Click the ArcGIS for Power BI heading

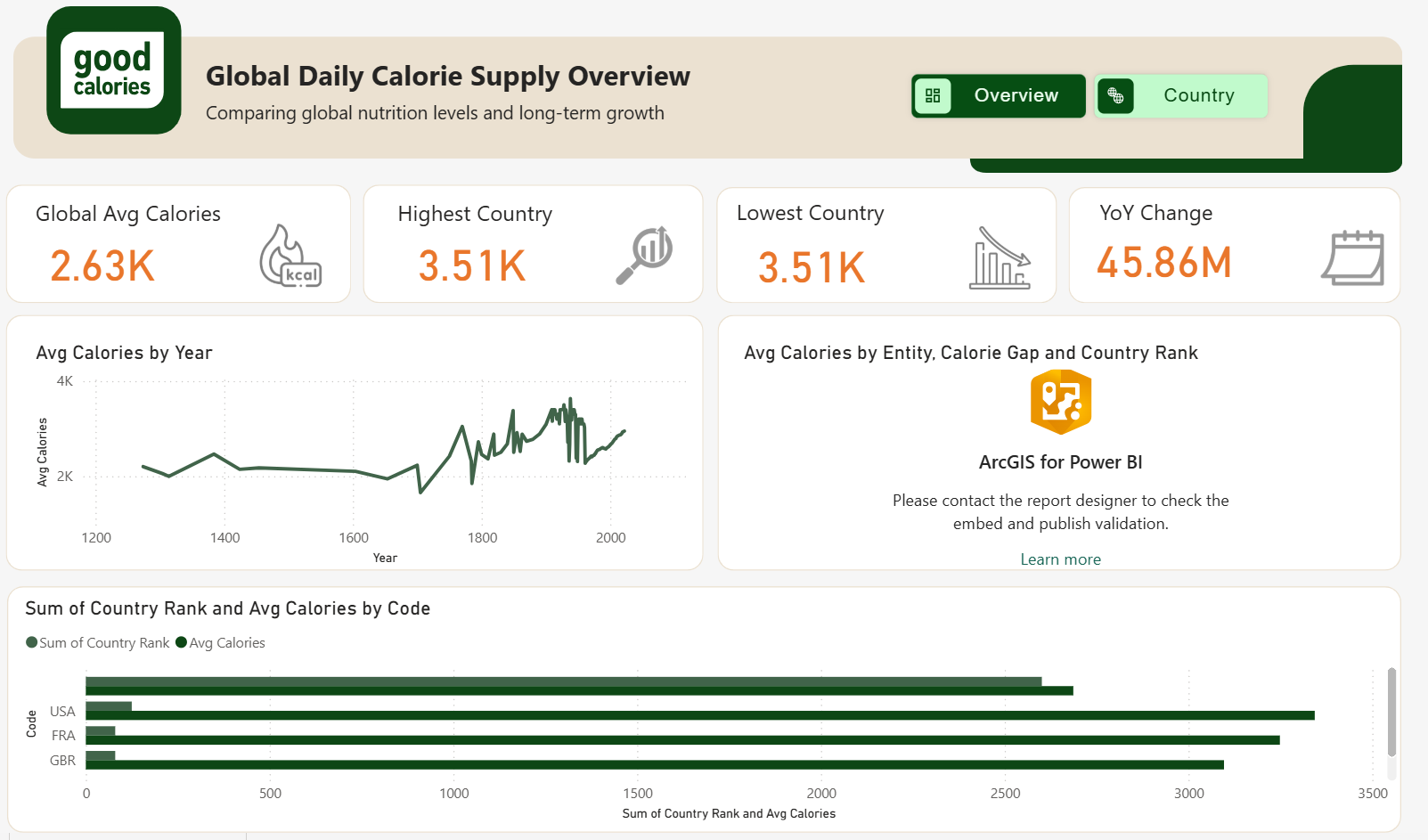point(1060,462)
